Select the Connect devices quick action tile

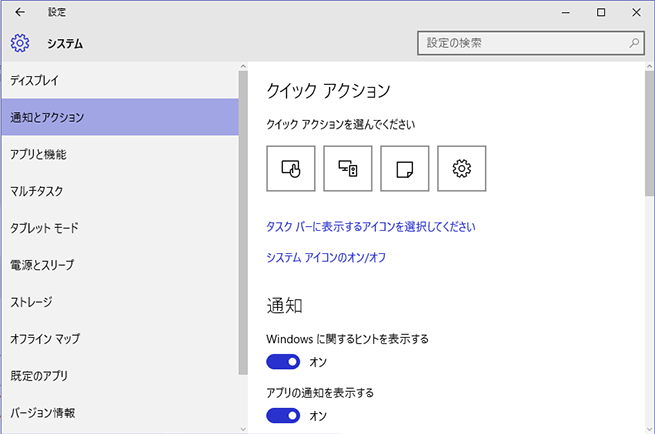[348, 168]
